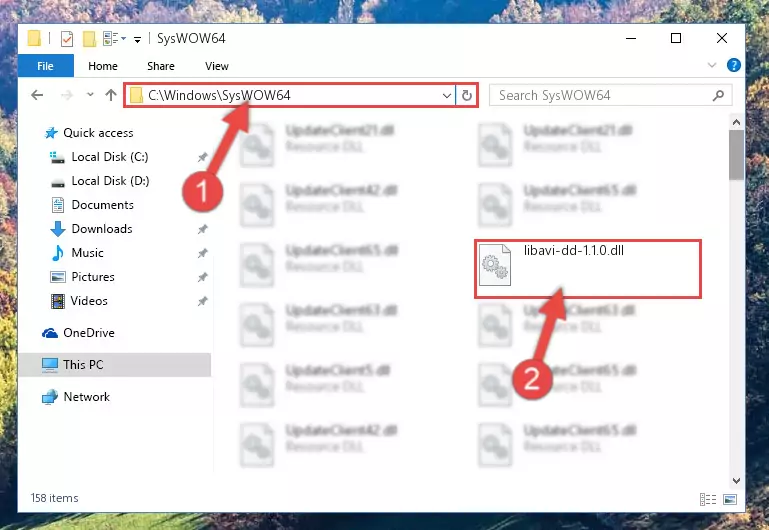The image size is (769, 530).
Task: Click the search magnifier icon
Action: coord(718,95)
